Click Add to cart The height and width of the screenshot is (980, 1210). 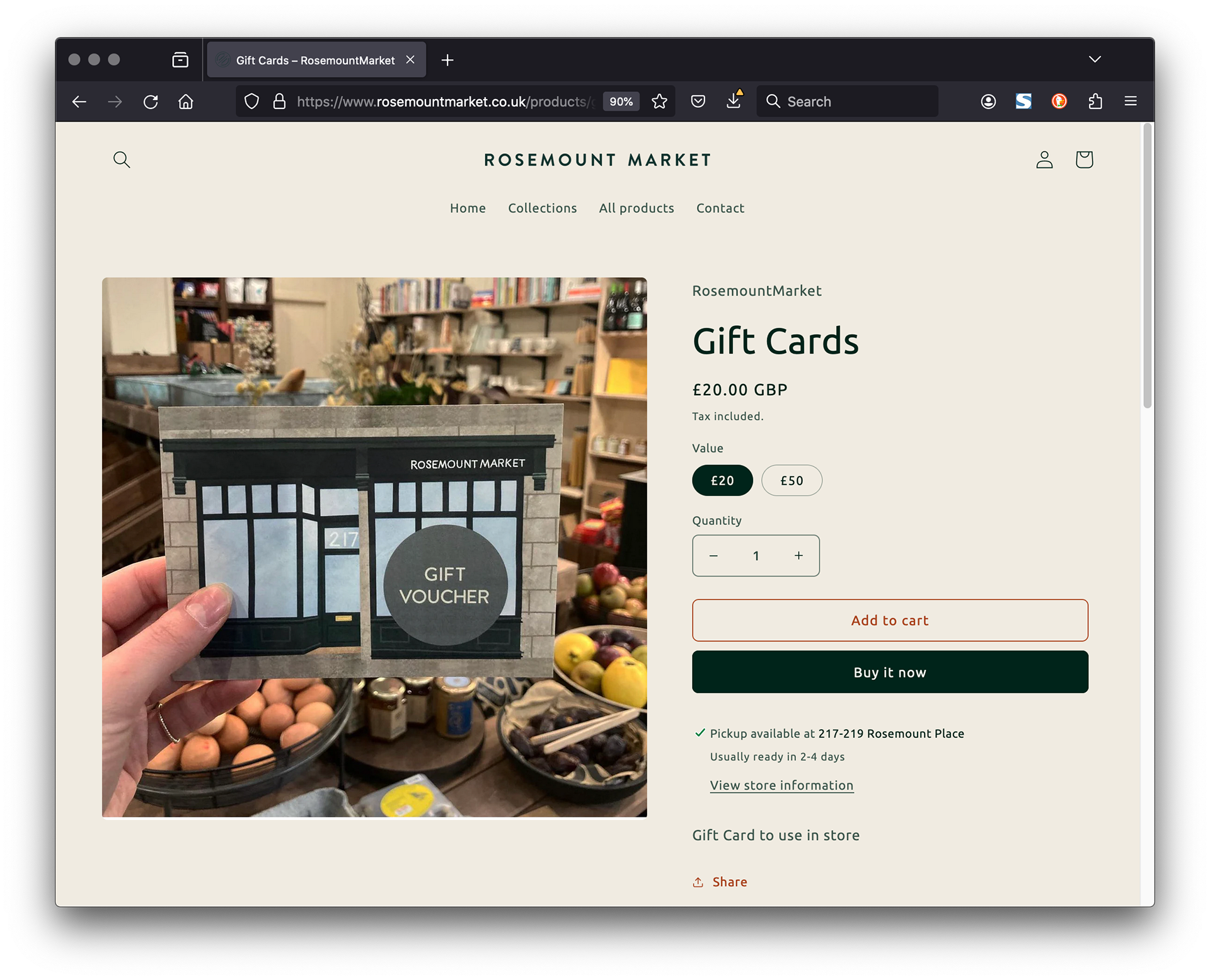890,620
